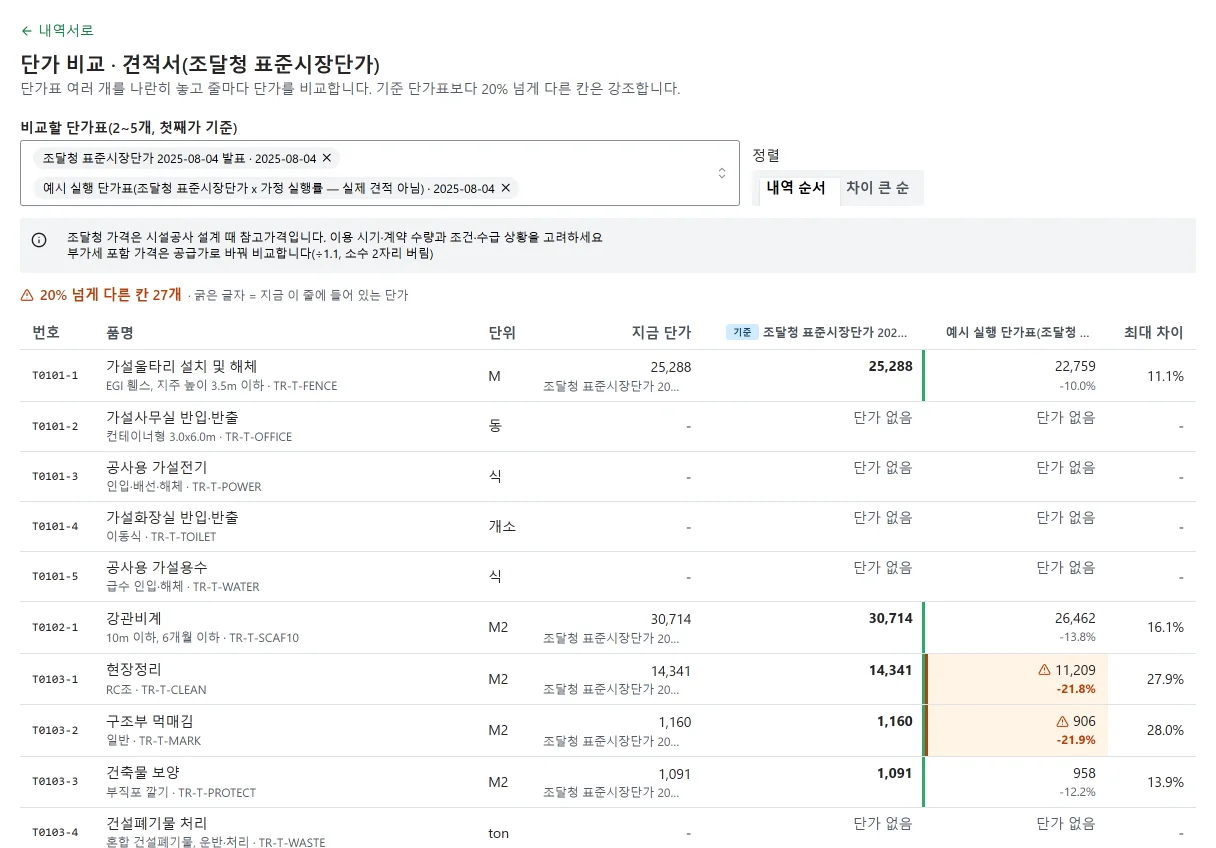Viewport: 1216px width, 848px height.
Task: Open the 비교할 단가표 multi-select dropdown arrows
Action: click(722, 173)
